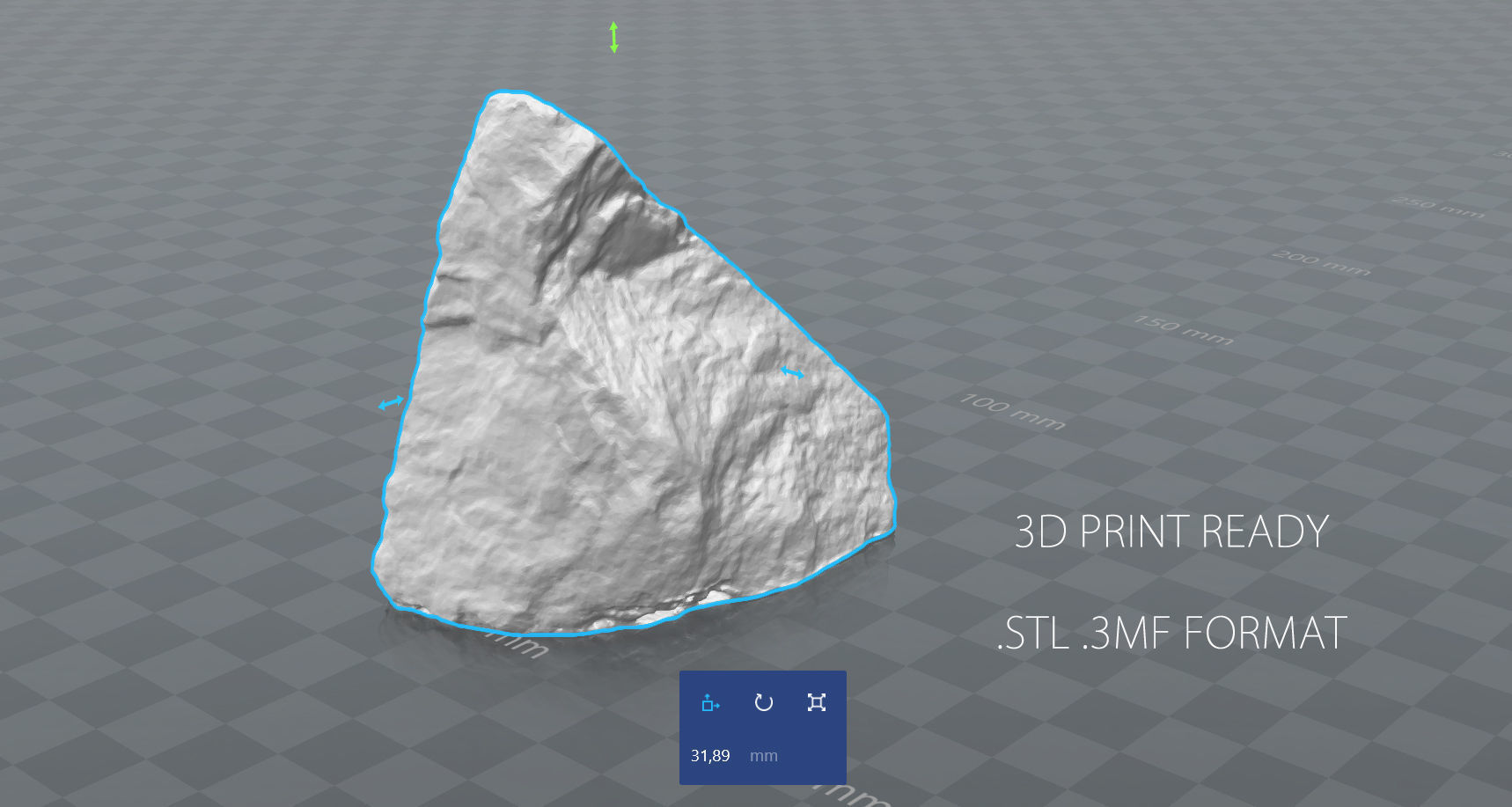This screenshot has height=807, width=1512.
Task: Select the Rotate tool icon
Action: coord(764,702)
